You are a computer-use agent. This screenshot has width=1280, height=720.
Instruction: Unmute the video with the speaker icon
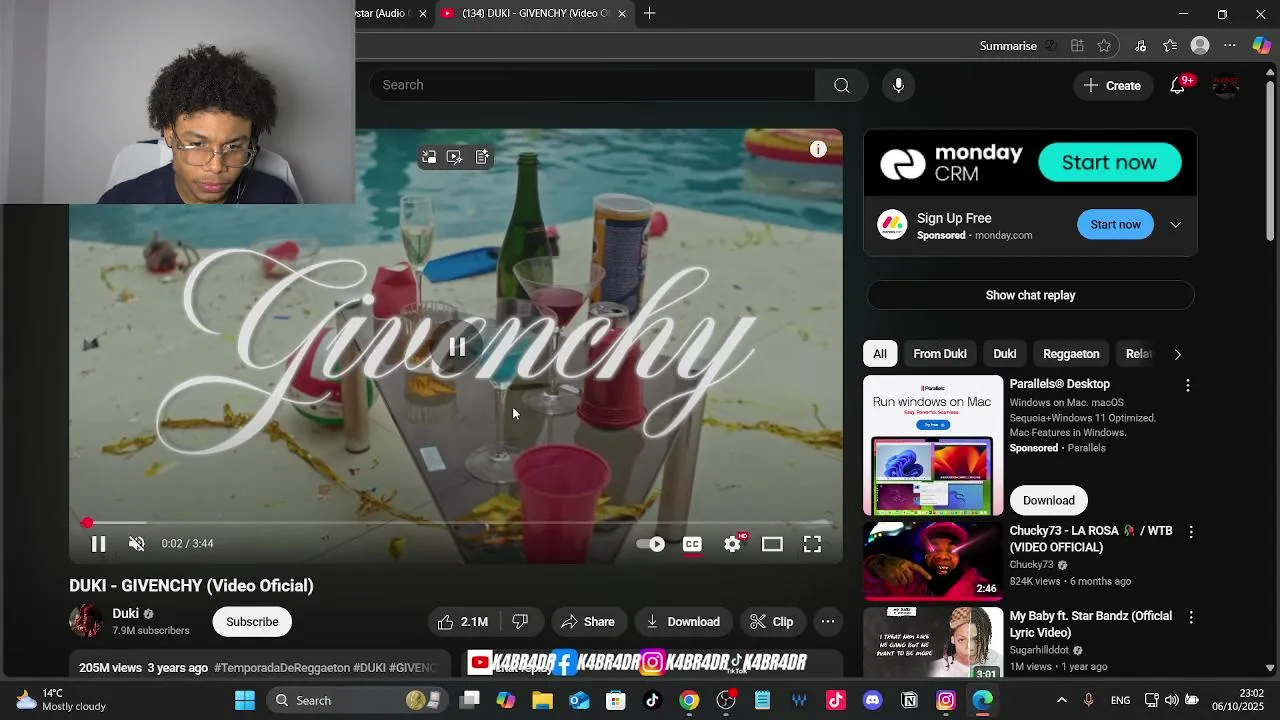137,544
